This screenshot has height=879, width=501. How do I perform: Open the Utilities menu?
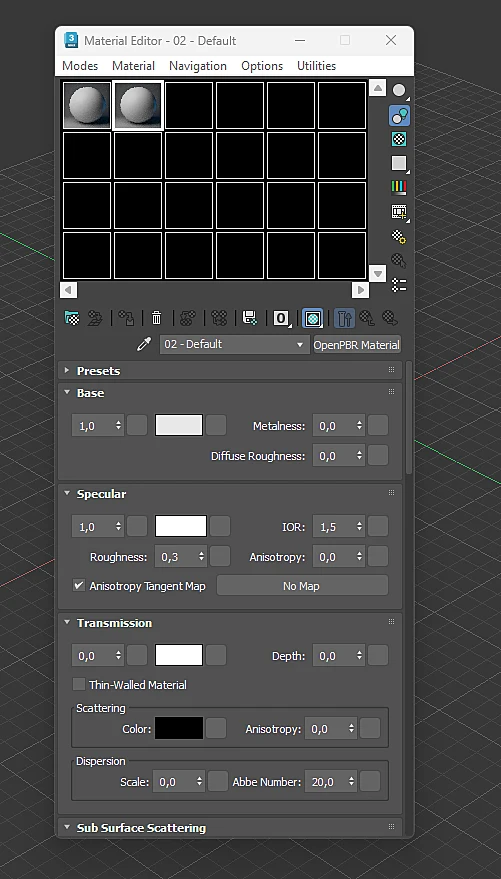point(317,66)
